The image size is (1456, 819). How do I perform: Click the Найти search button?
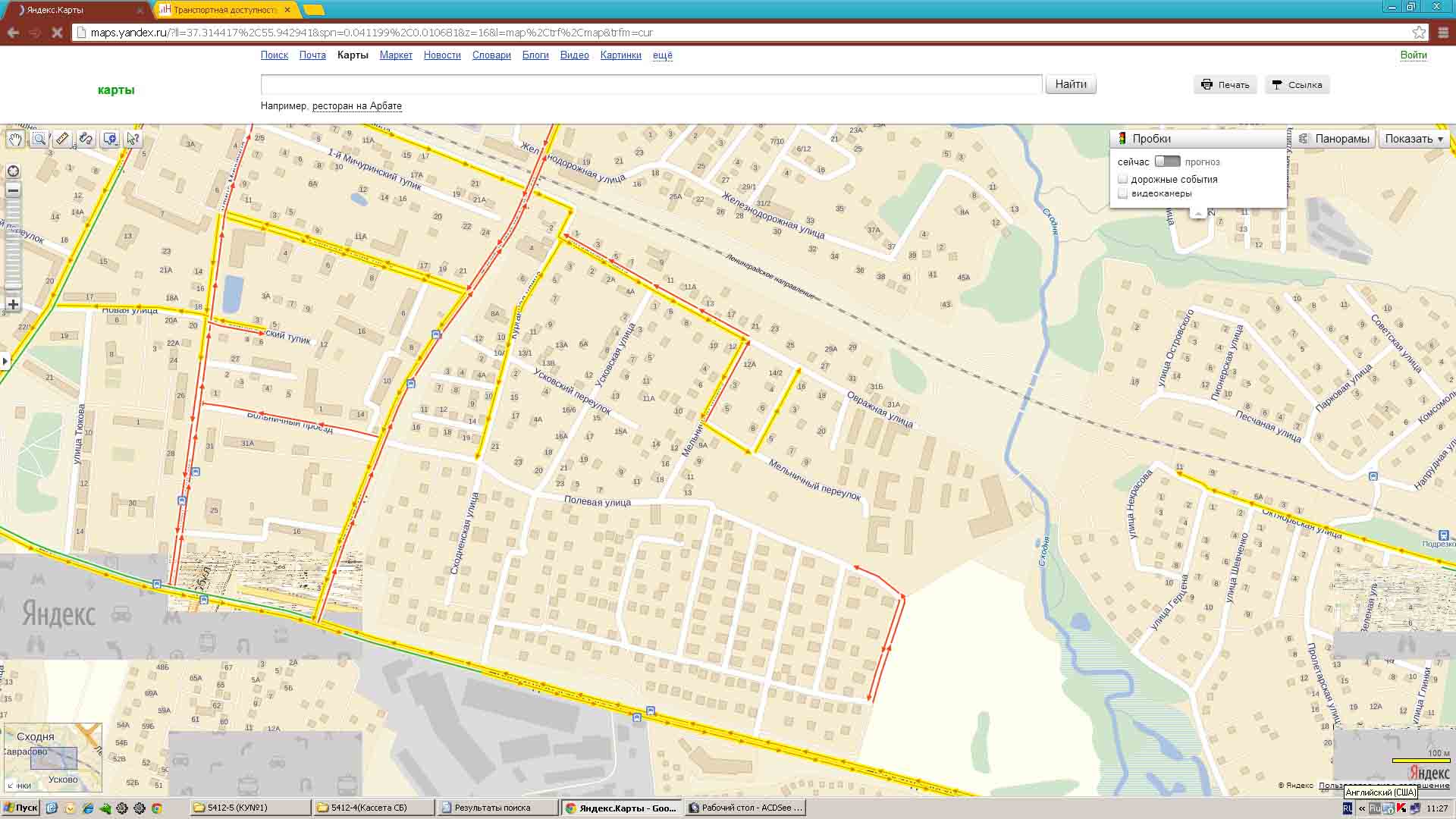pos(1071,84)
